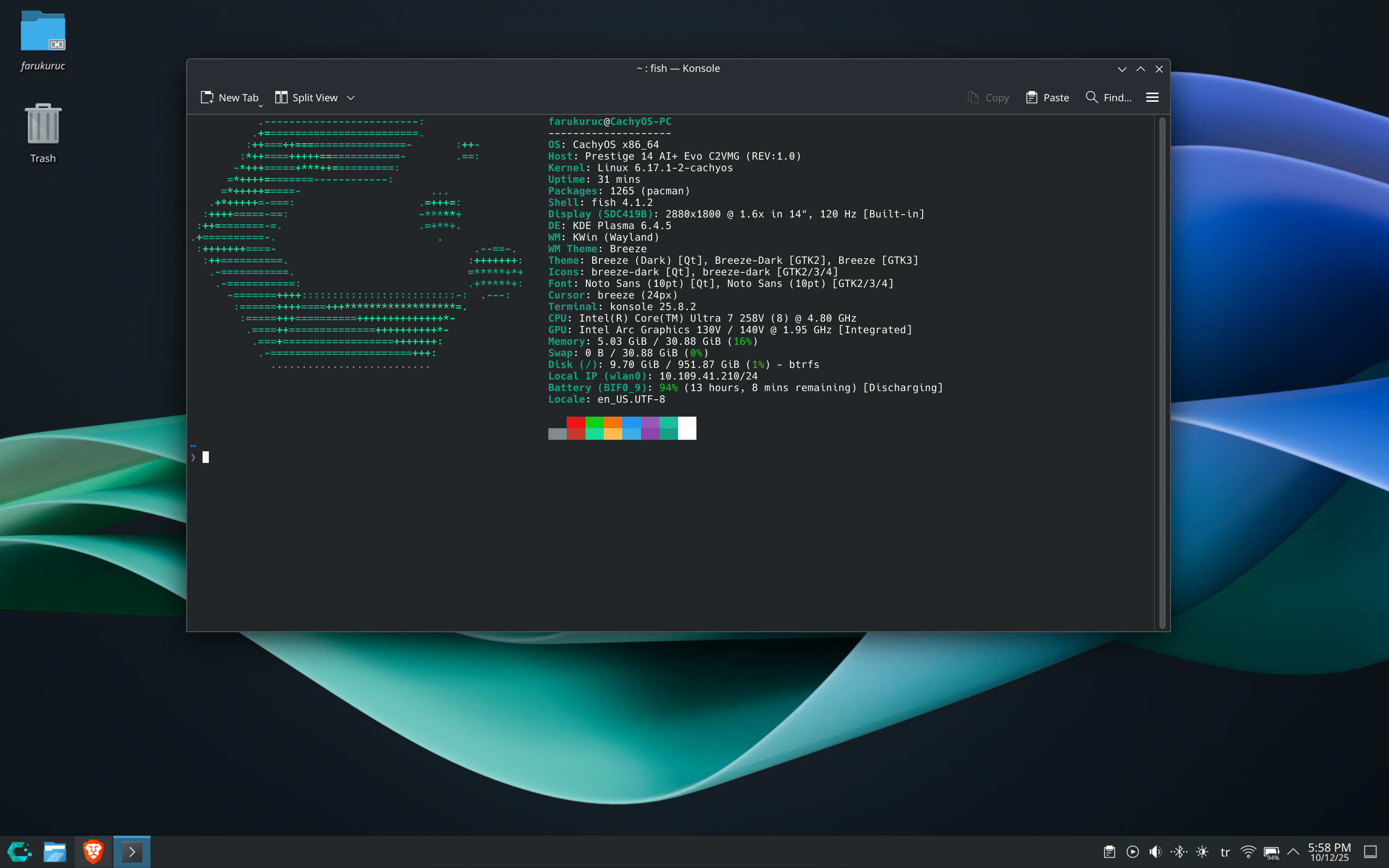Click the GPU Intel Arc Graphics line
The height and width of the screenshot is (868, 1389).
click(730, 329)
